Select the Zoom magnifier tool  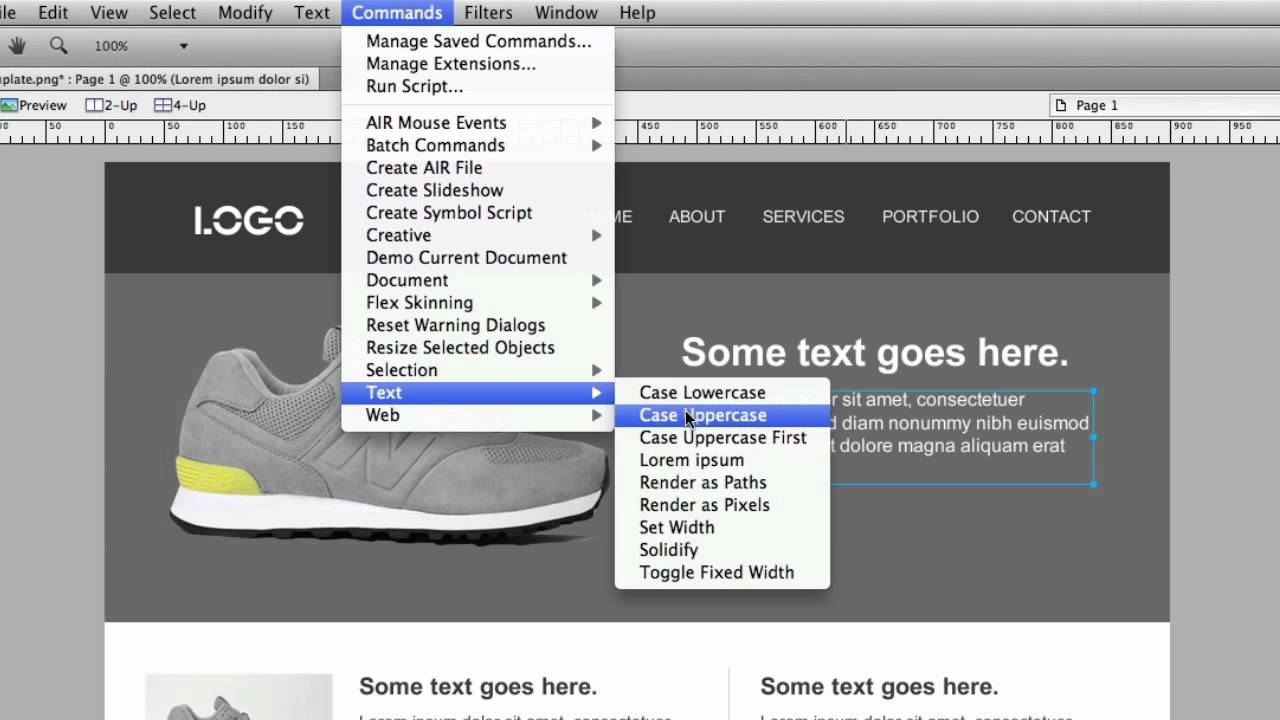(x=59, y=45)
